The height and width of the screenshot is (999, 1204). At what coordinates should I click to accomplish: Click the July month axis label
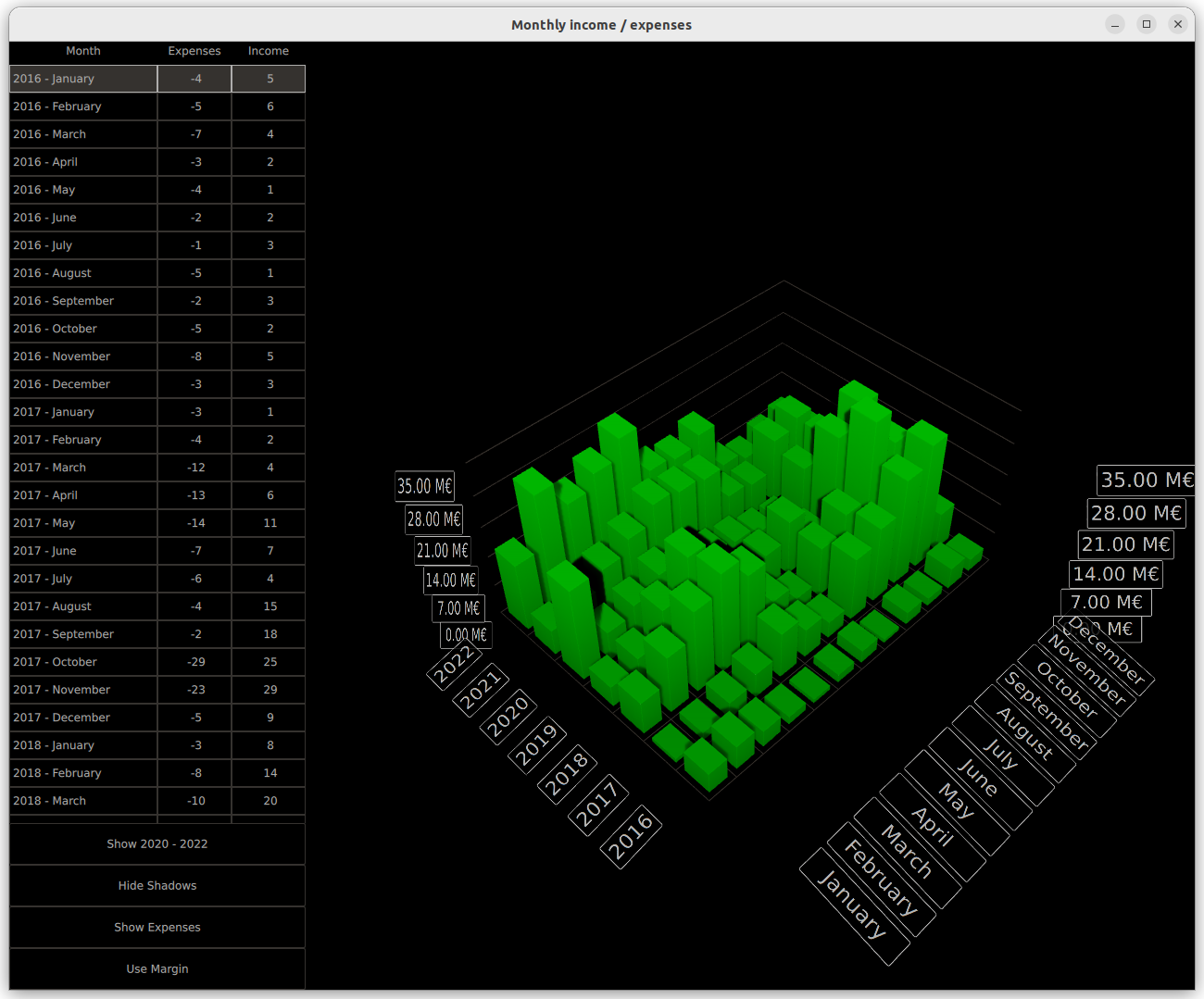pyautogui.click(x=1003, y=755)
